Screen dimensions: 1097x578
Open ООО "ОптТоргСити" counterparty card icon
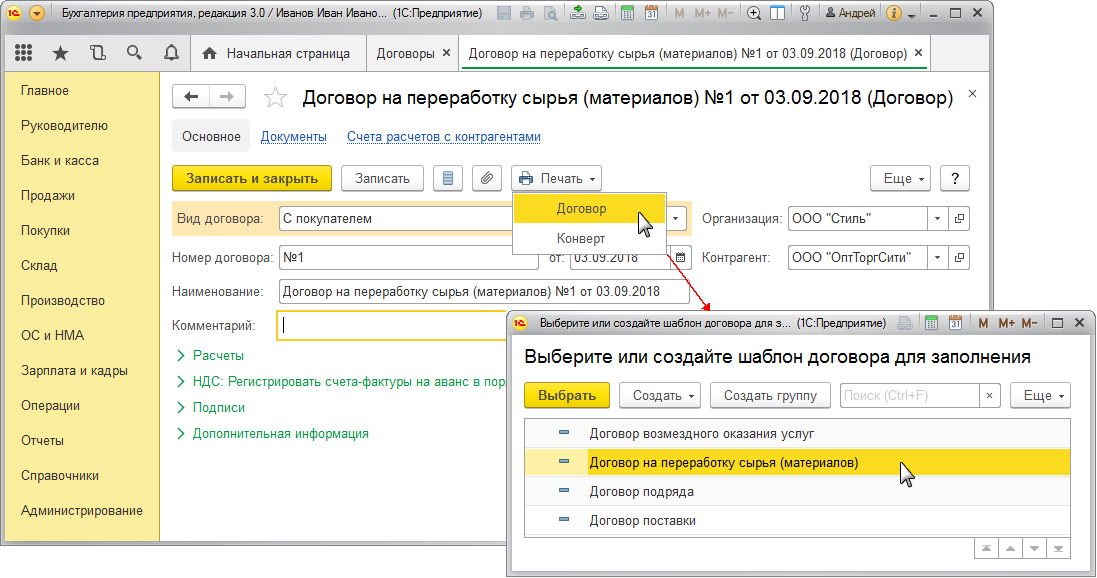[959, 258]
